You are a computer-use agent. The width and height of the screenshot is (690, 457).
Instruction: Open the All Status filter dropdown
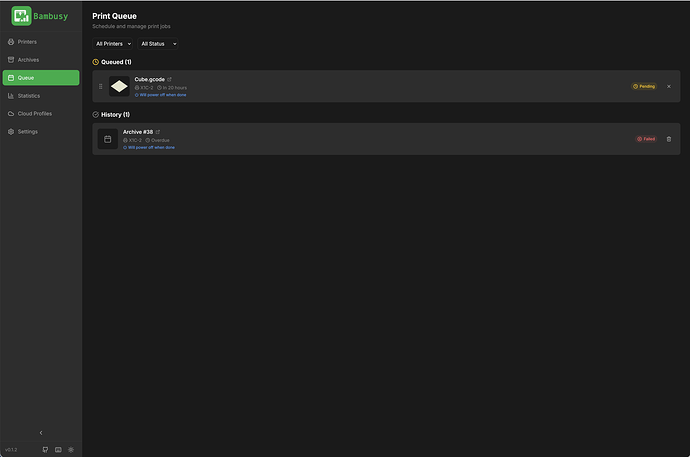coord(158,44)
